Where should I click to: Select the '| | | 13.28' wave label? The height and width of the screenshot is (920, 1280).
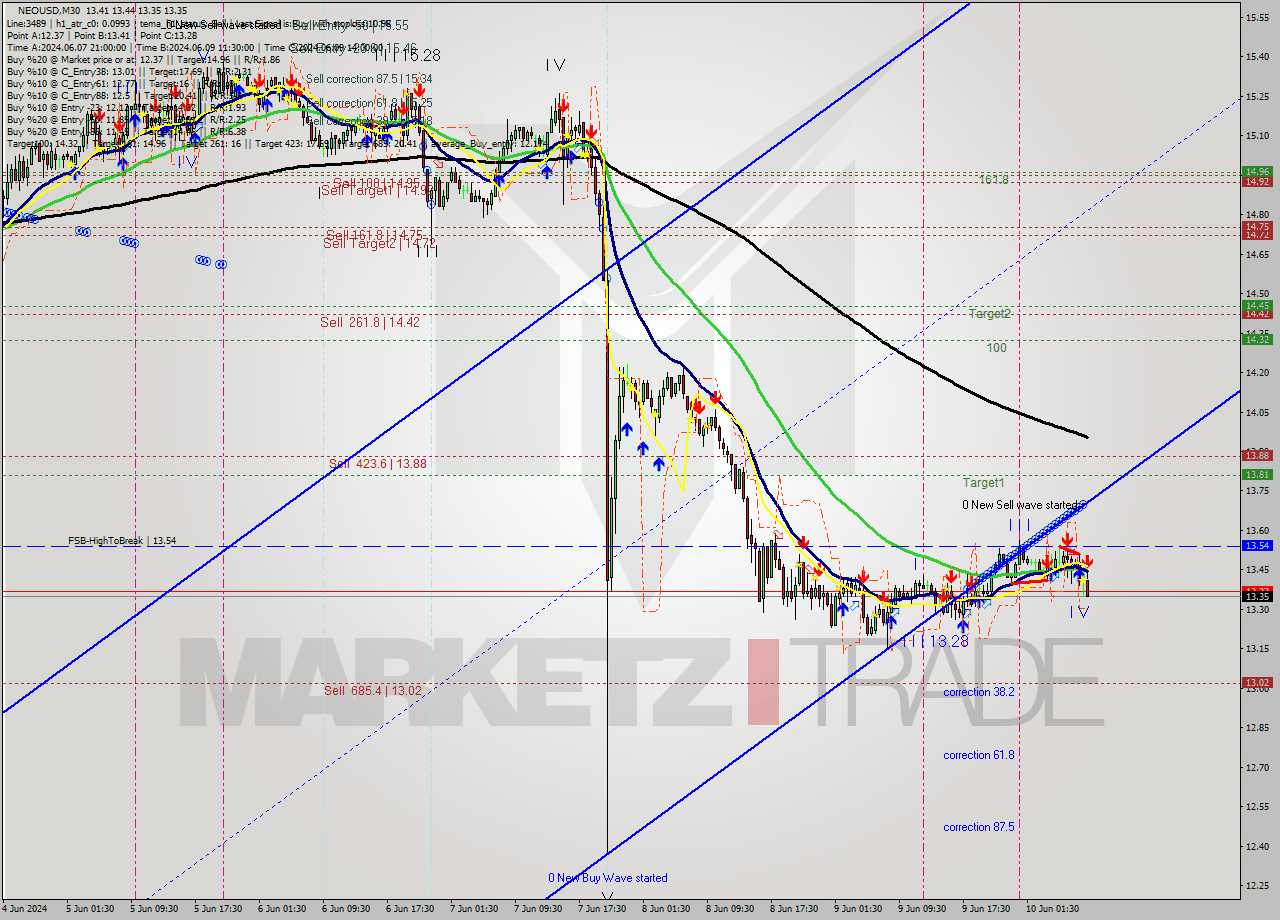point(936,641)
